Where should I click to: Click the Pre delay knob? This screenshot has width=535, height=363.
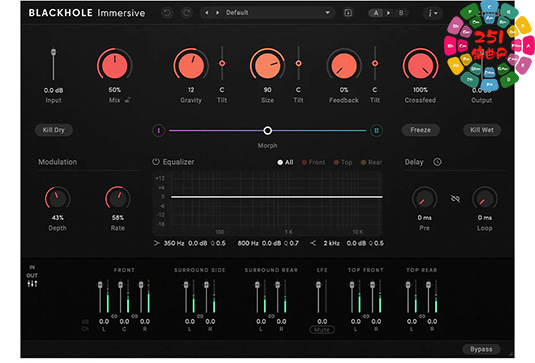coord(424,199)
